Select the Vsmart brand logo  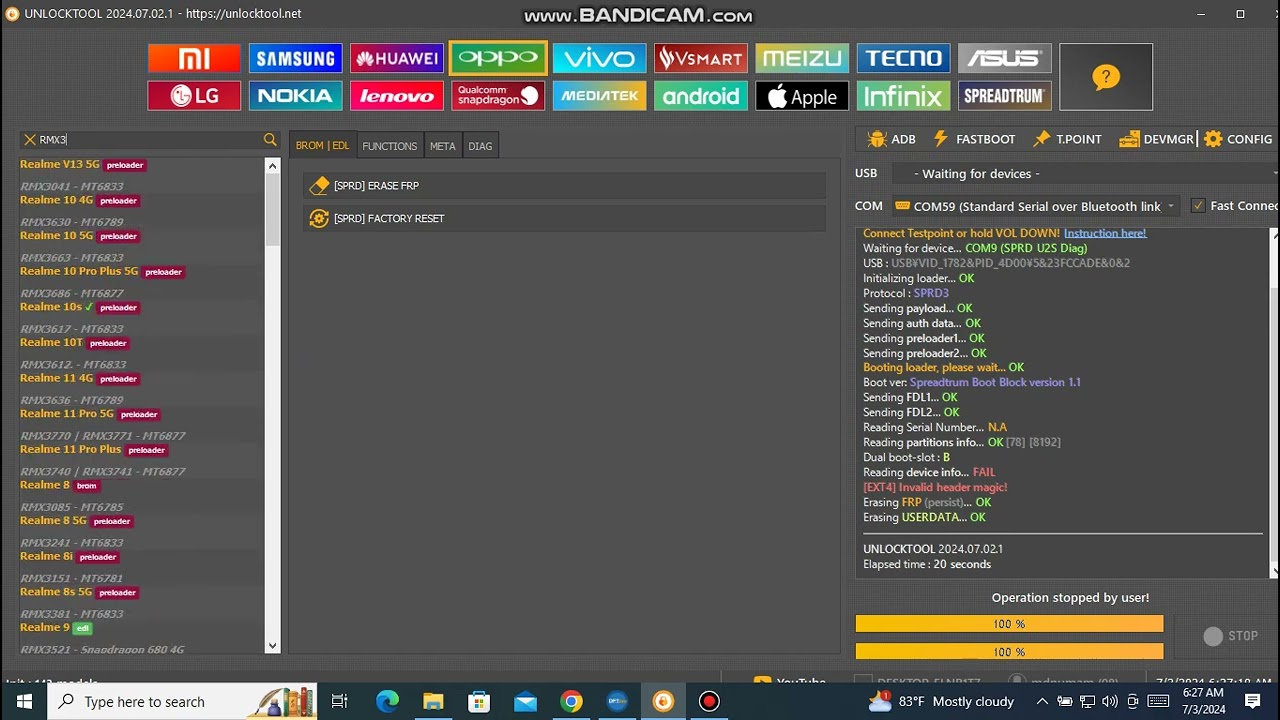coord(701,58)
